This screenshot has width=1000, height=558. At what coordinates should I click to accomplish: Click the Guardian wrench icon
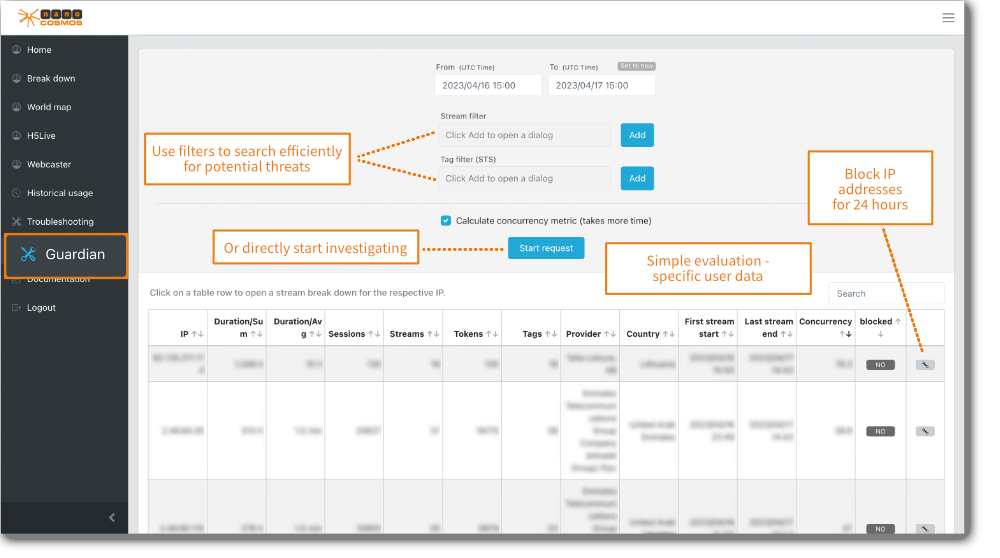tap(28, 255)
